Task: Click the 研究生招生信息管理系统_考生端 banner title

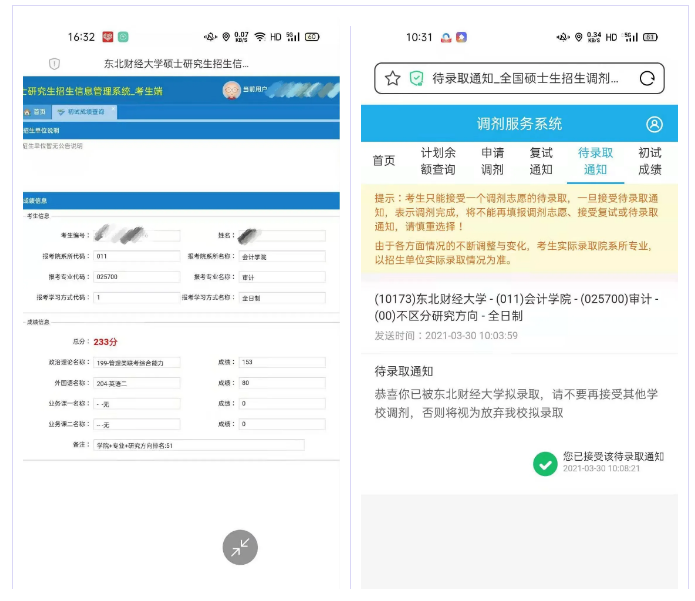Action: 93,91
